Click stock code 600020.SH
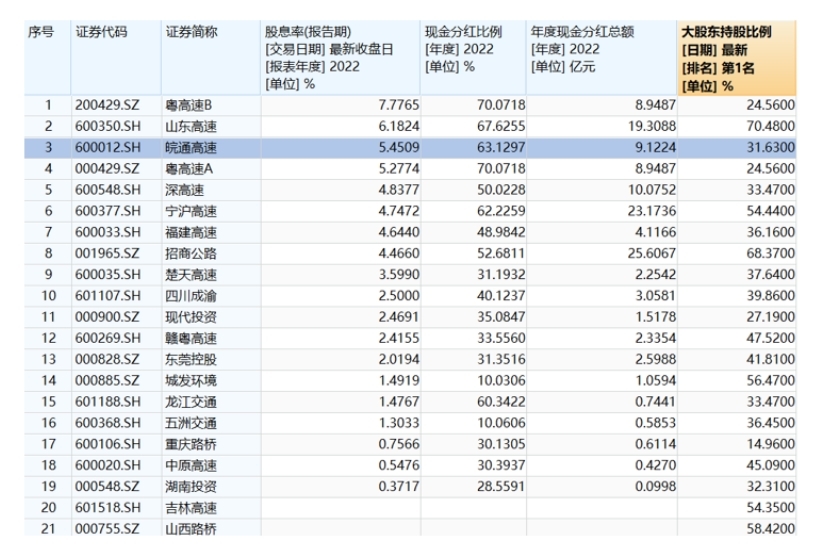The width and height of the screenshot is (815, 559). click(108, 465)
